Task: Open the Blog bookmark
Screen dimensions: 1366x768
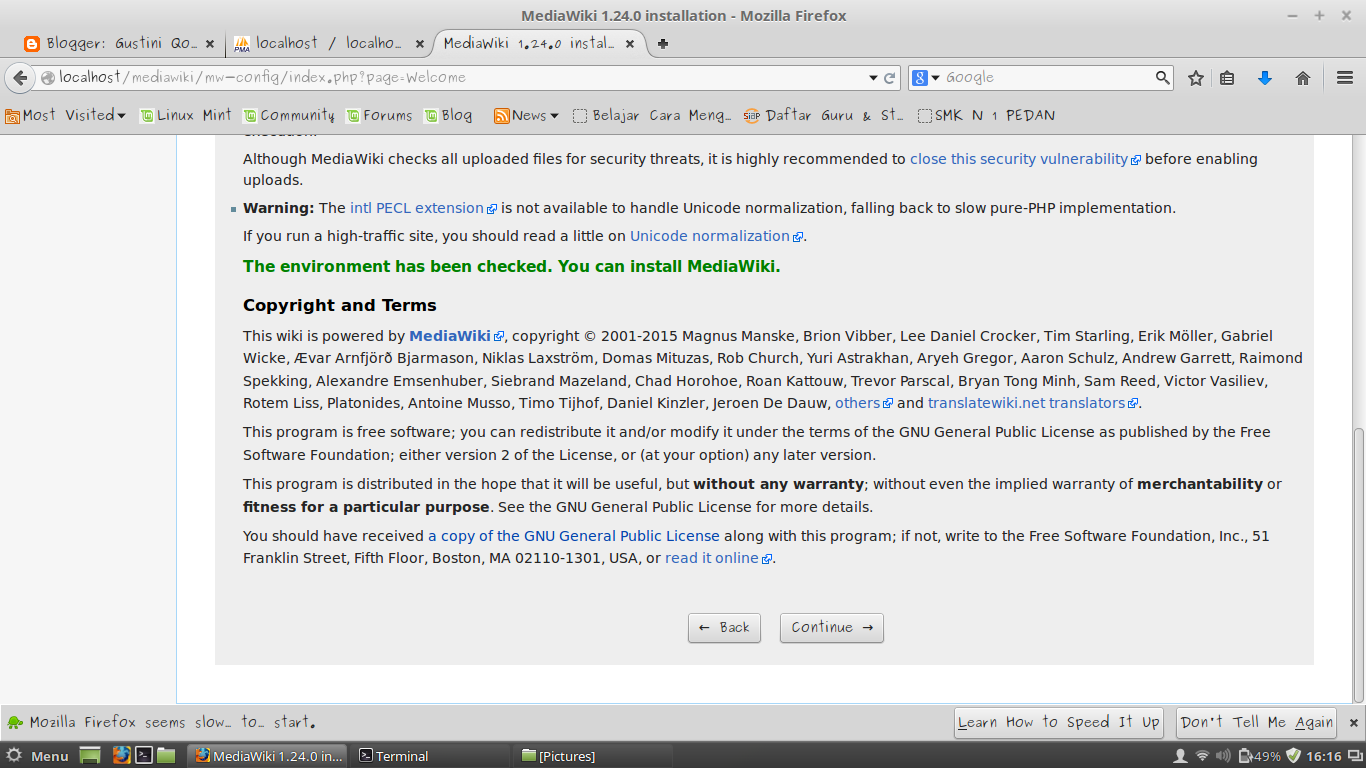Action: [448, 115]
